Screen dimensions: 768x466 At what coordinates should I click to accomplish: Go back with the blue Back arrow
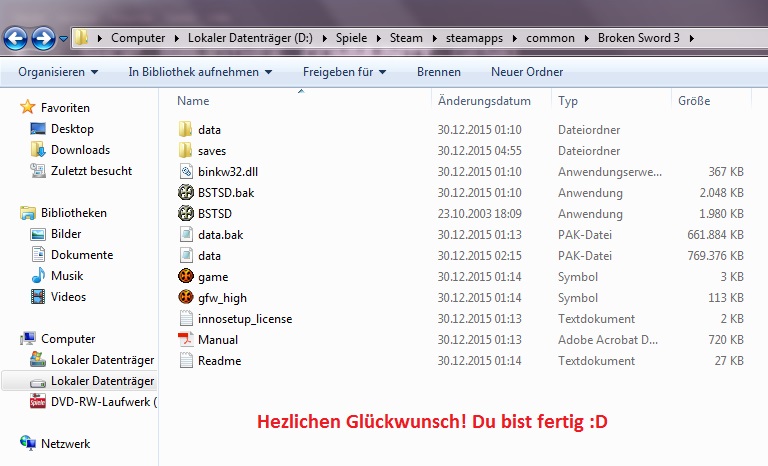pyautogui.click(x=15, y=38)
